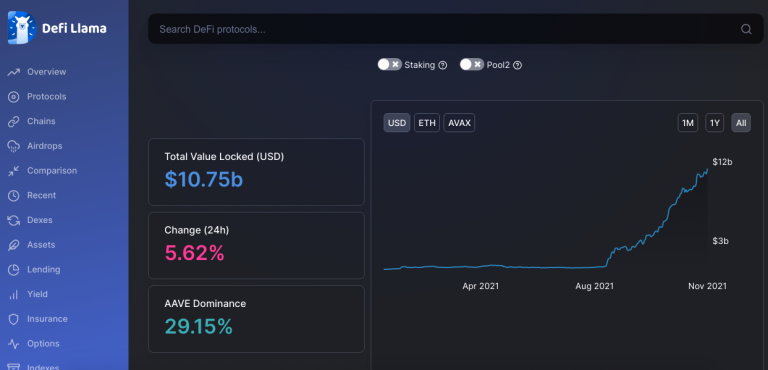Open the Lending category link
The width and height of the screenshot is (768, 370).
44,270
